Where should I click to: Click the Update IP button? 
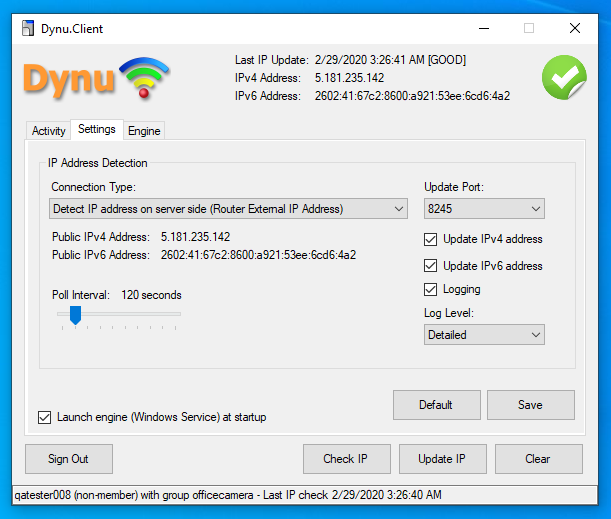click(x=443, y=459)
